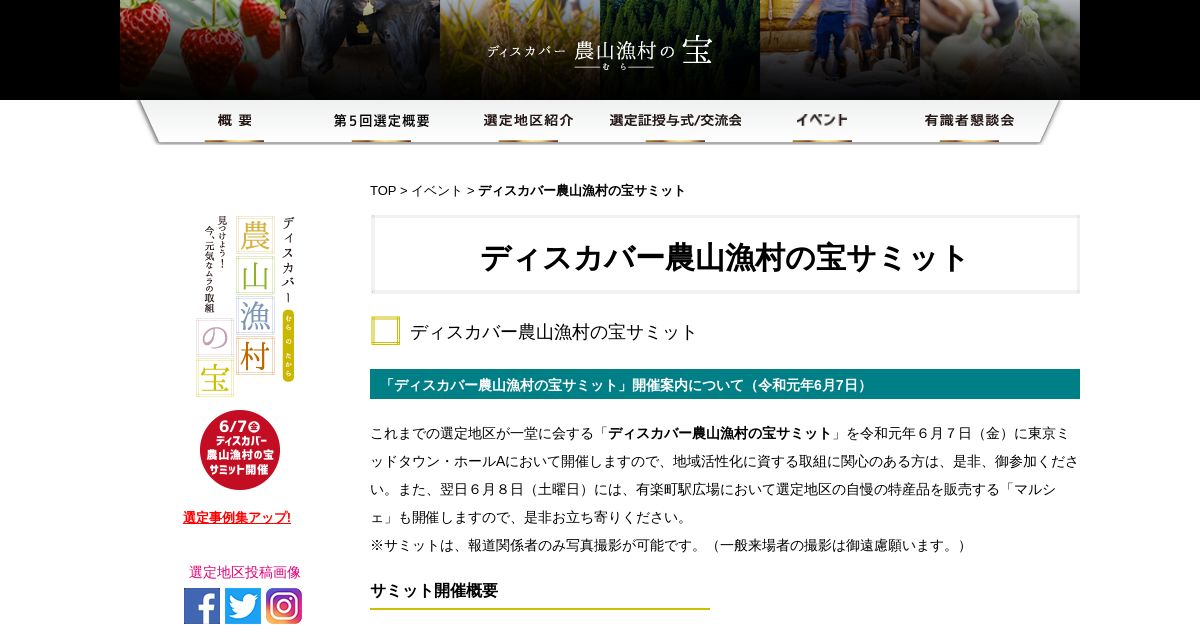
Task: Open the 選定事例集アップ! link
Action: [x=237, y=518]
